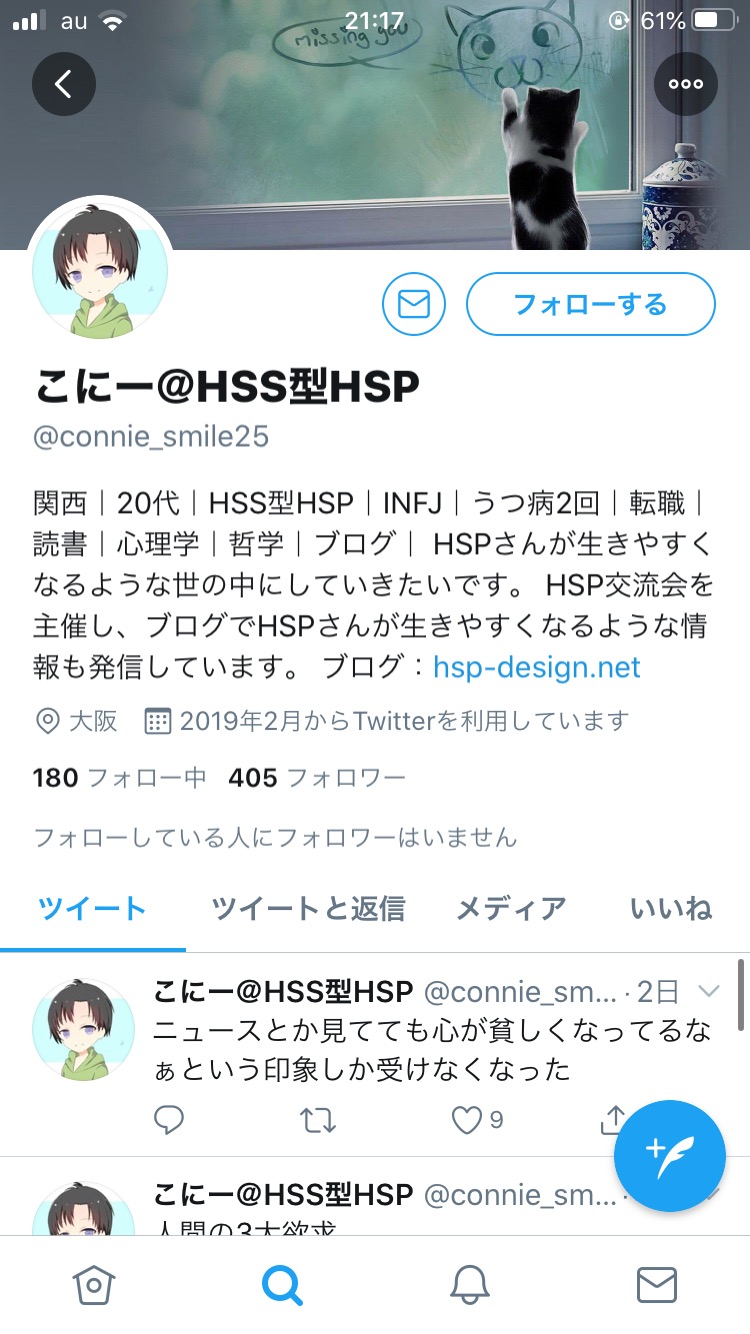
Task: Switch to いいね tab
Action: (x=671, y=908)
